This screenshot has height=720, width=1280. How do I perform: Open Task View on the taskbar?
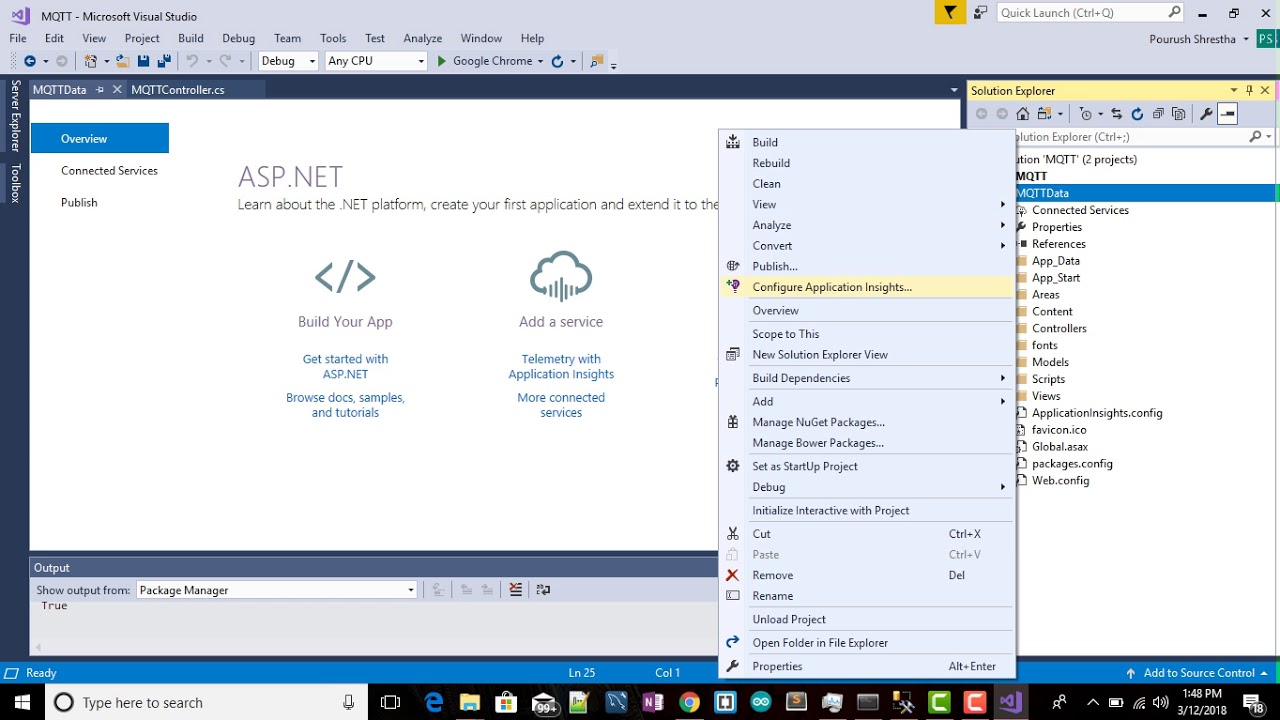pyautogui.click(x=390, y=702)
